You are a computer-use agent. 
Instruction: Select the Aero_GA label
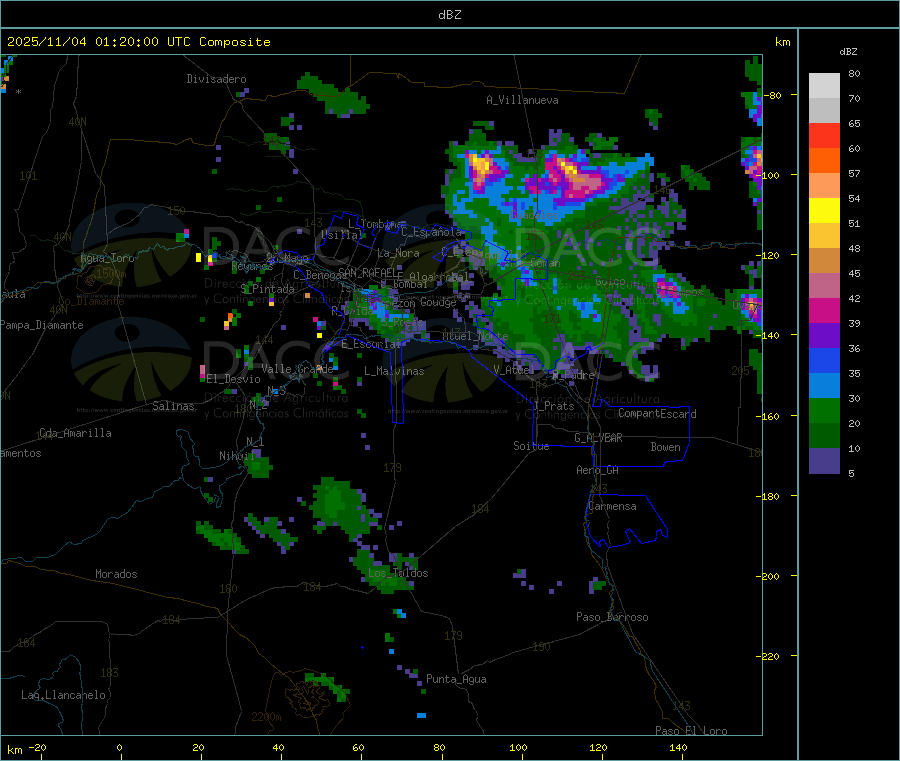pos(598,470)
